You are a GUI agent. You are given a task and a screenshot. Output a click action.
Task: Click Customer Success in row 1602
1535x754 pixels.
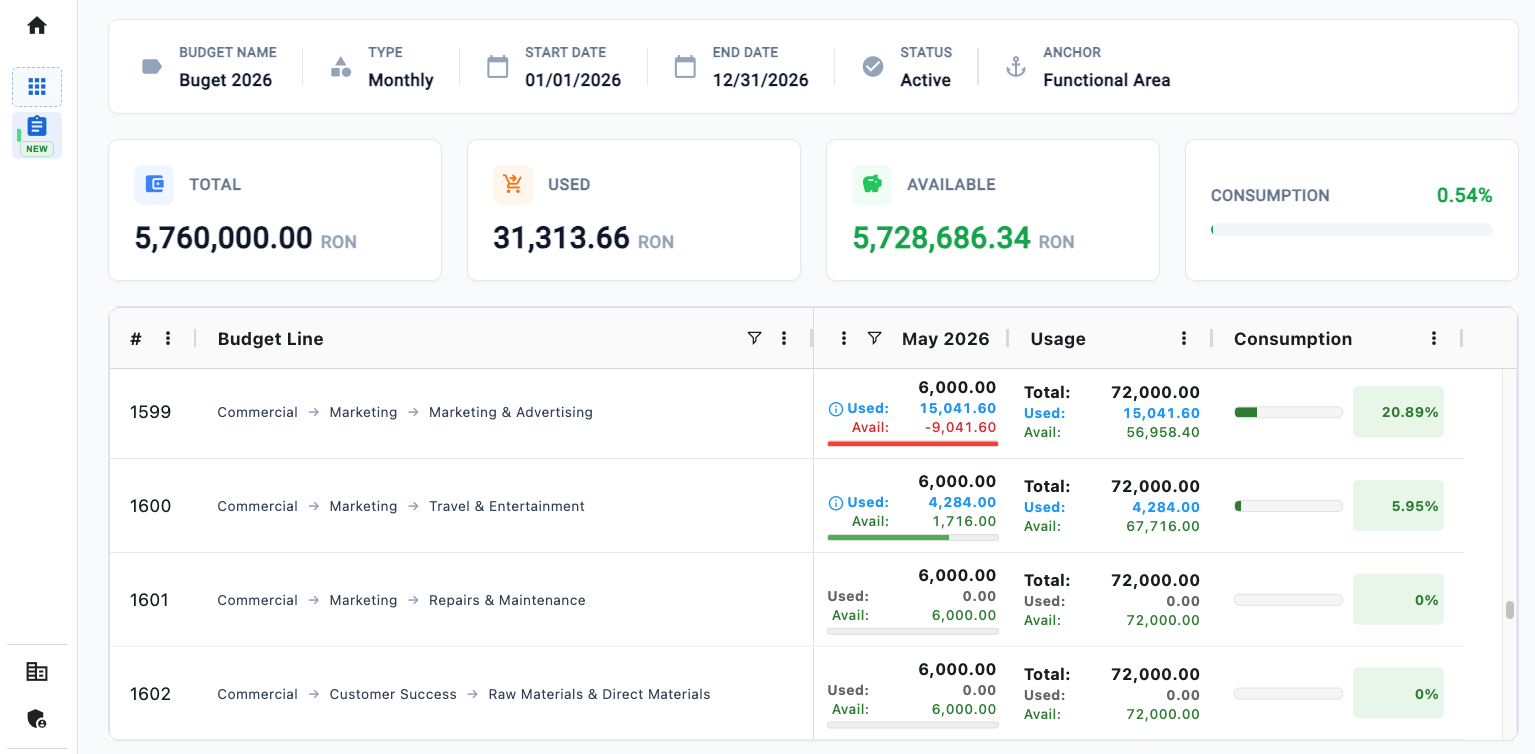393,694
